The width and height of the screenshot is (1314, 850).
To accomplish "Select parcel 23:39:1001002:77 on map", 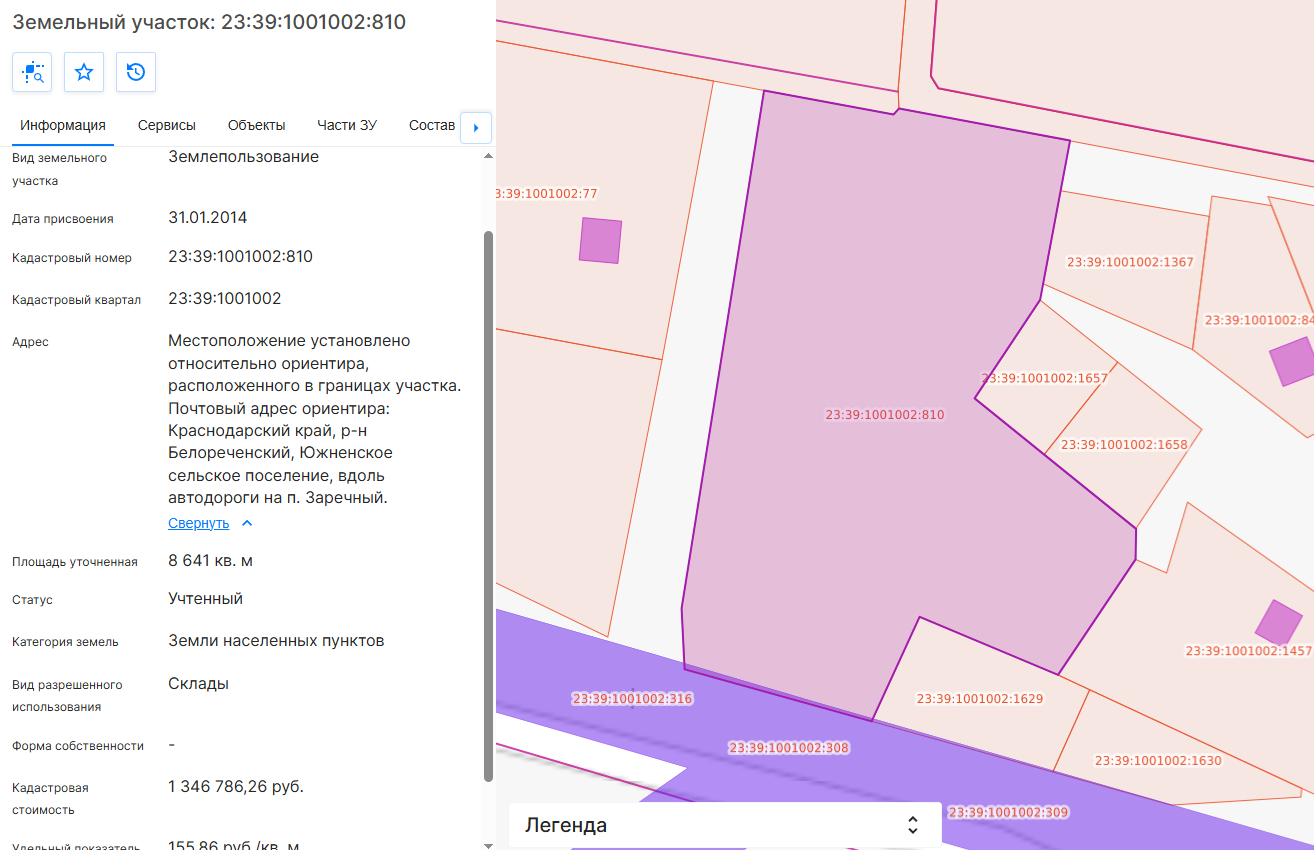I will [x=547, y=193].
